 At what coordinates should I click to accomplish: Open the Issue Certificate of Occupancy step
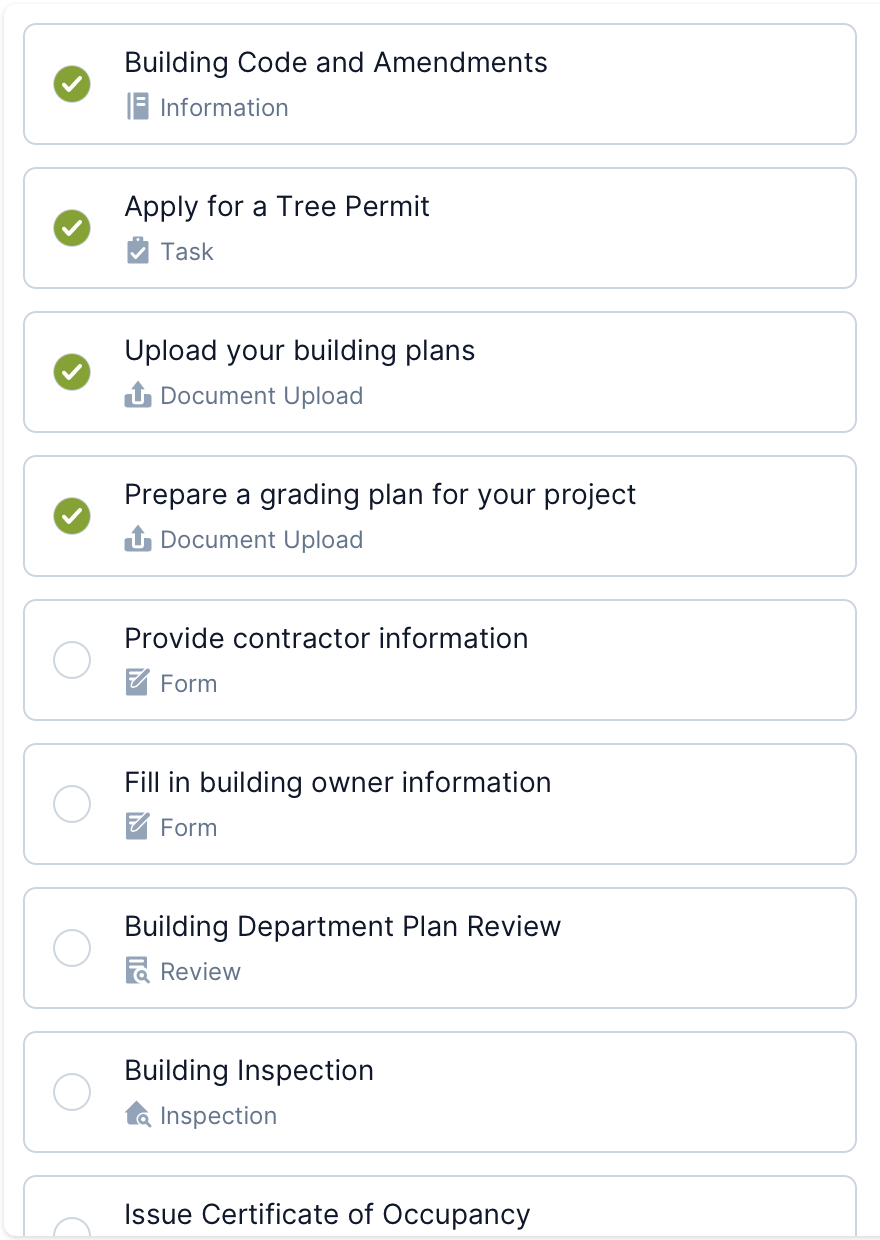click(327, 1214)
